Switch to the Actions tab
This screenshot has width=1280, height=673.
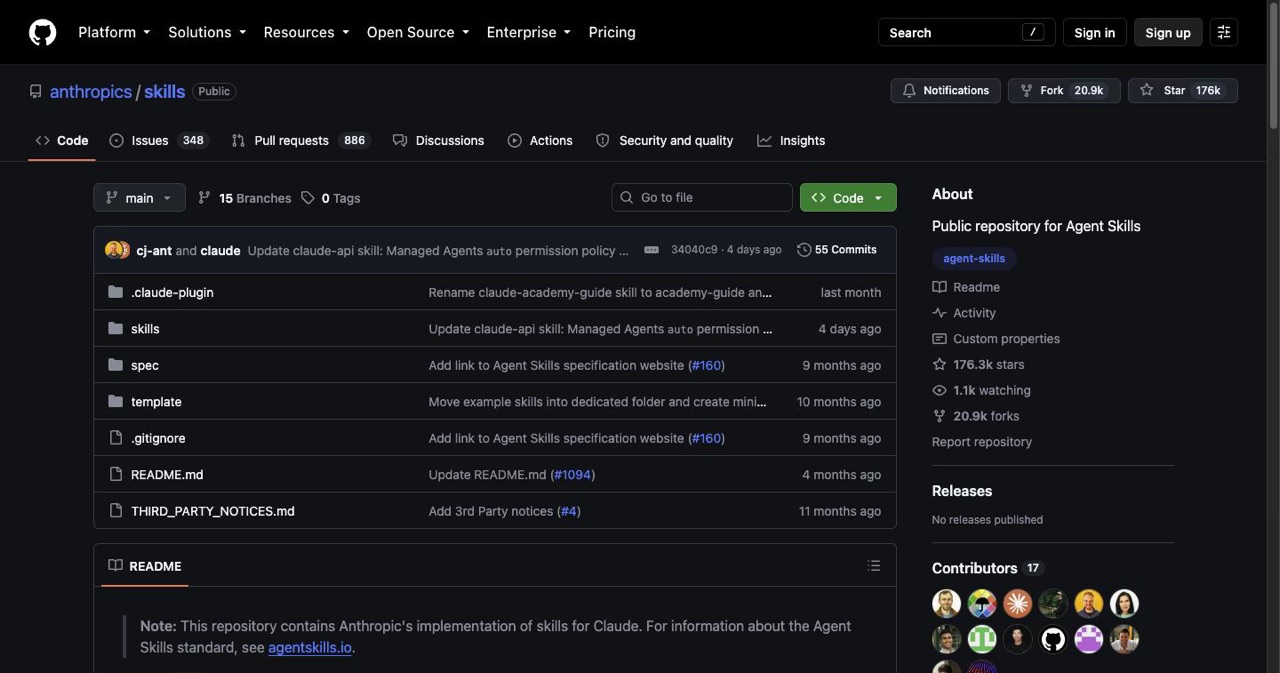click(x=540, y=140)
